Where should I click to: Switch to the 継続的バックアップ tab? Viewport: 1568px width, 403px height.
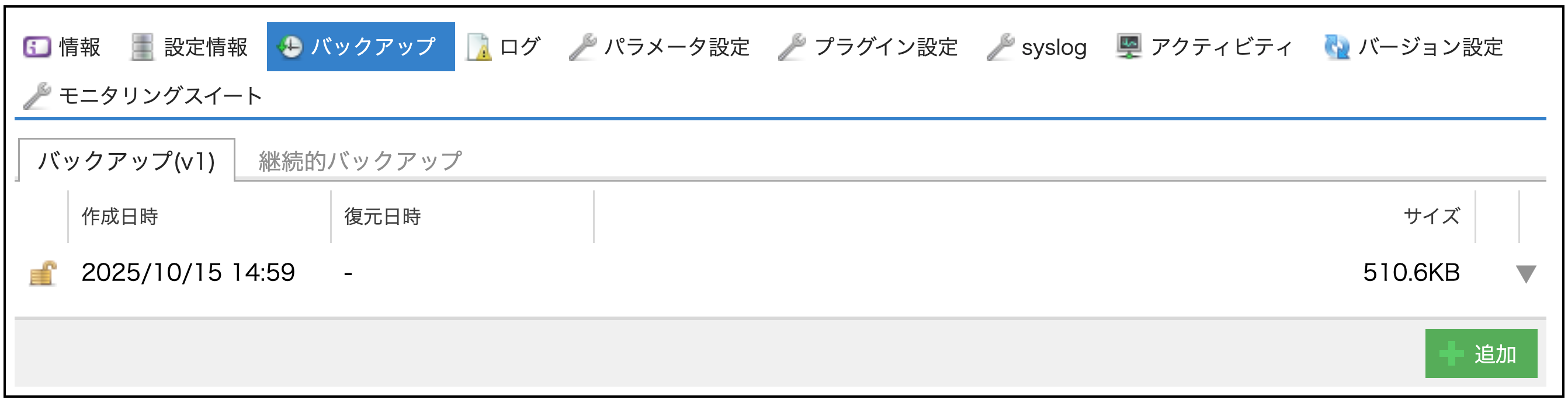(360, 161)
